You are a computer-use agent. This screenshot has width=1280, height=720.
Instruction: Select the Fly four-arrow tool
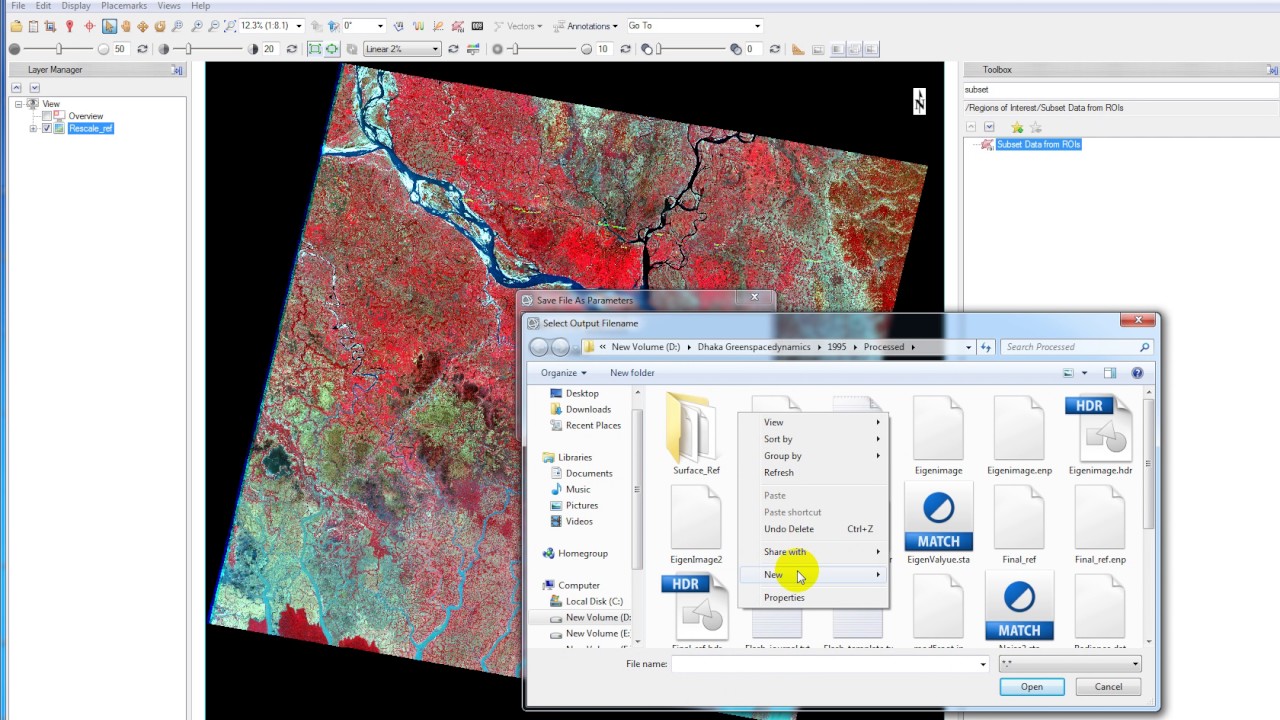143,26
